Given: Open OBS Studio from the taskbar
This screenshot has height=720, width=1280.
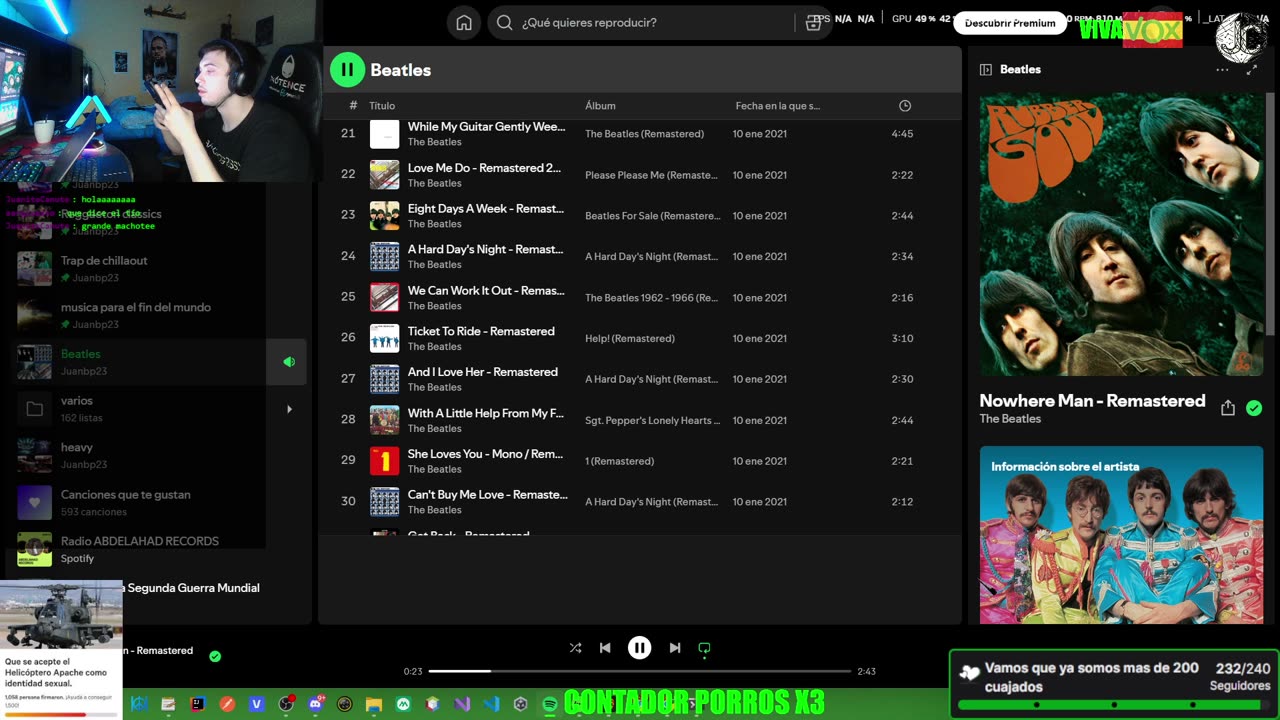Looking at the screenshot, I should click(286, 704).
